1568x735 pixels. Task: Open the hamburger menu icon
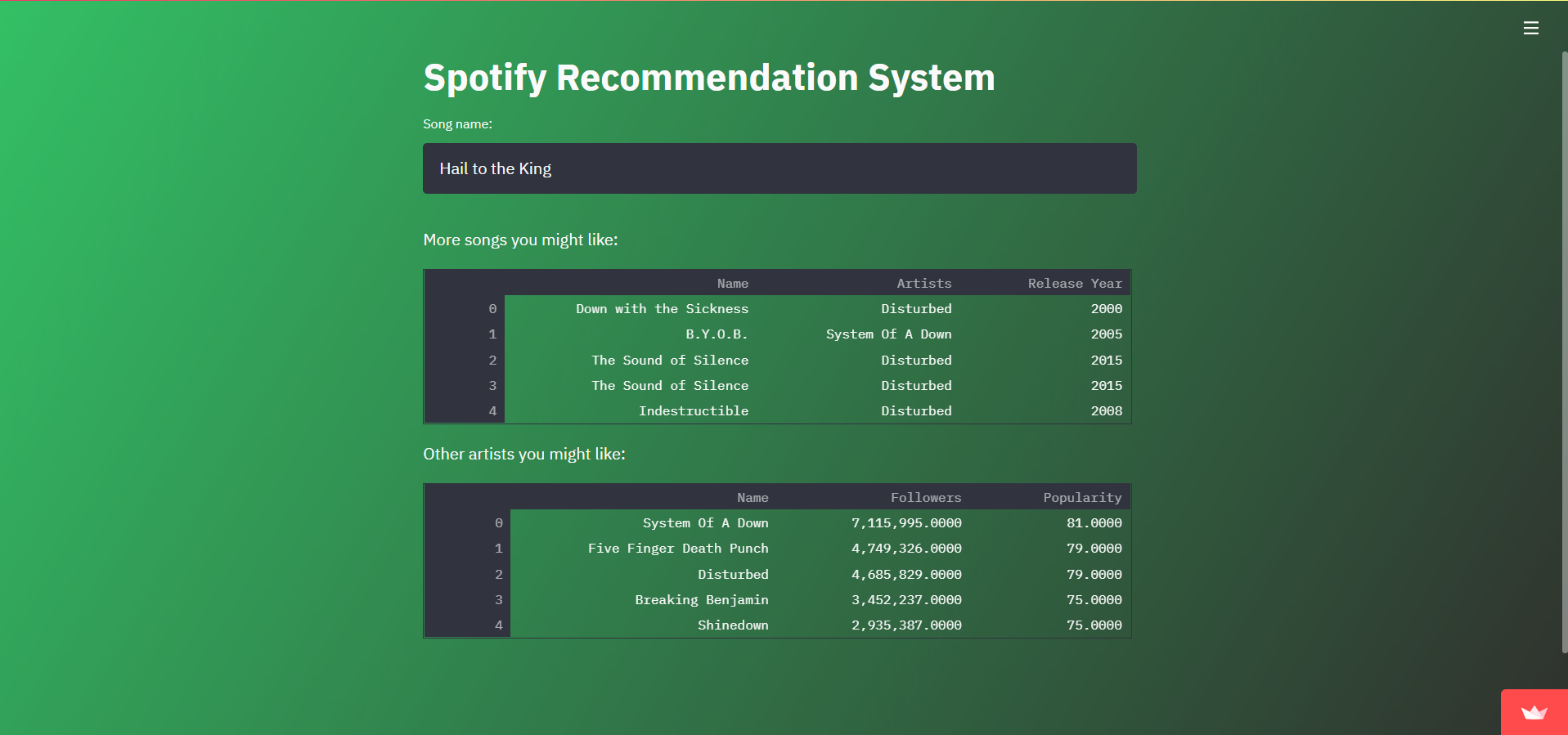pos(1530,28)
